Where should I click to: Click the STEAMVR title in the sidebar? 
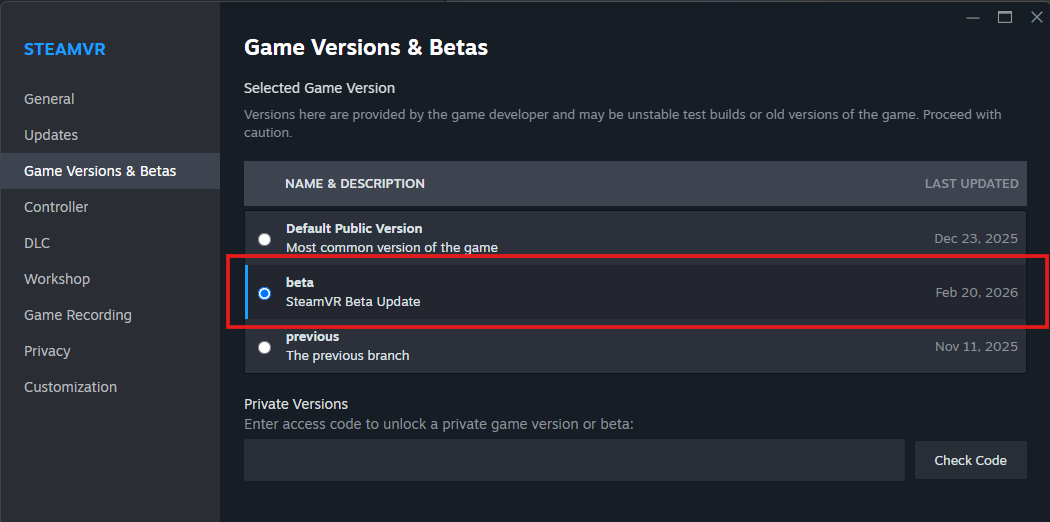[x=65, y=49]
